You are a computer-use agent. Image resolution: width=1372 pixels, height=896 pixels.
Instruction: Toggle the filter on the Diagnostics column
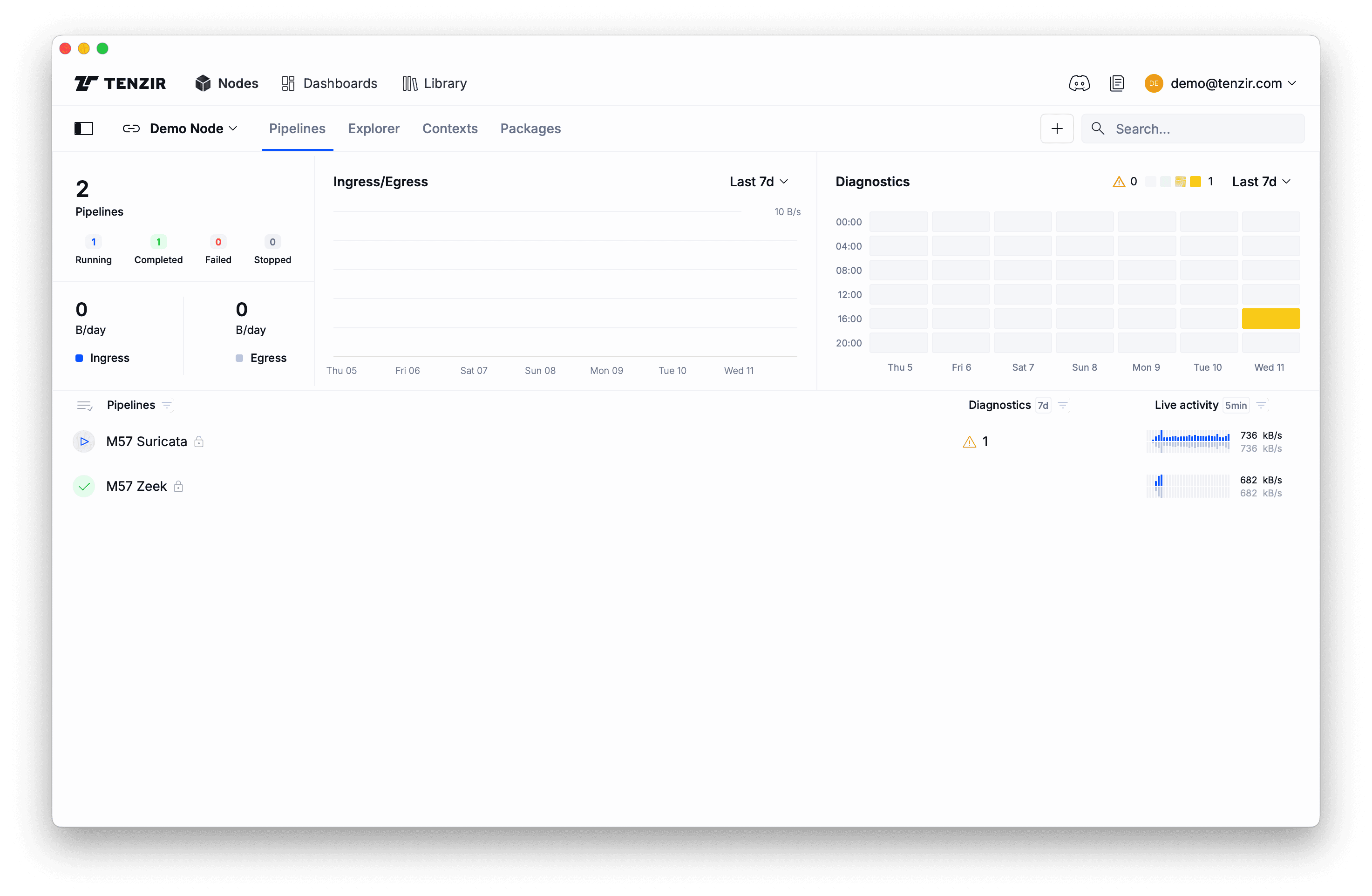click(x=1063, y=405)
